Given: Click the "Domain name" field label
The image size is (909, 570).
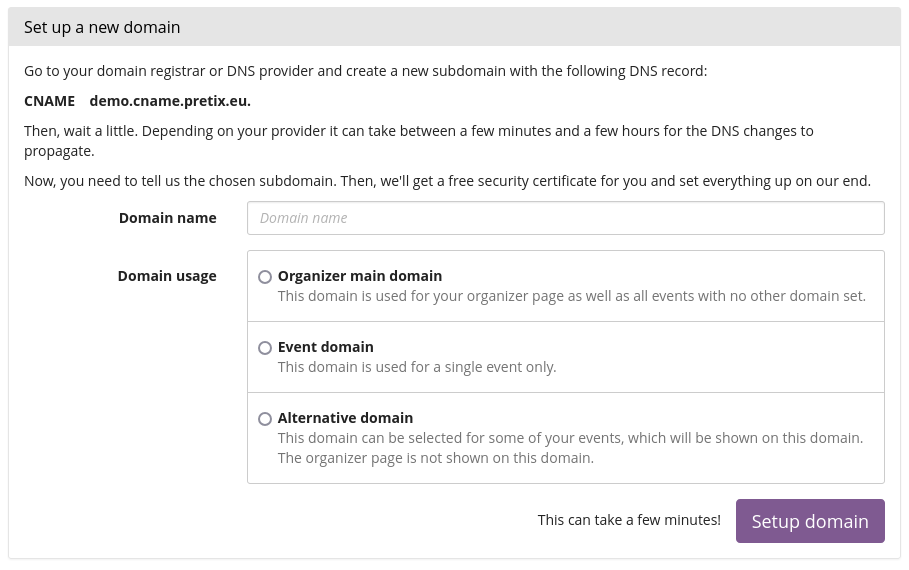Looking at the screenshot, I should 167,218.
